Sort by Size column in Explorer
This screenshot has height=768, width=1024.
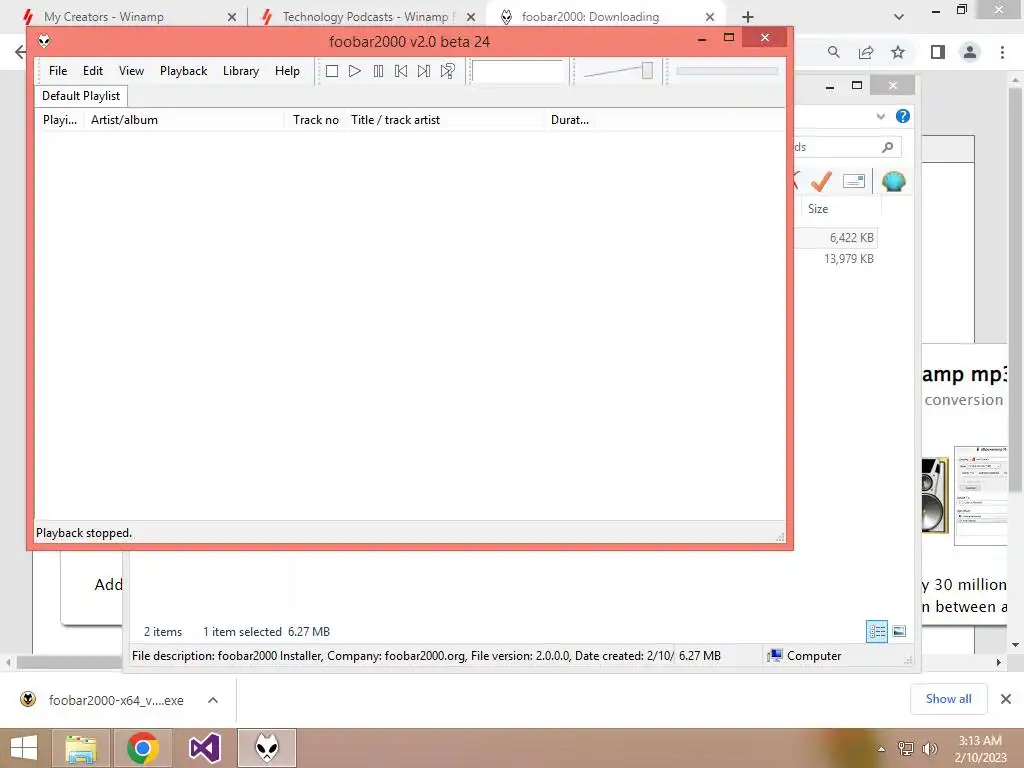point(840,209)
